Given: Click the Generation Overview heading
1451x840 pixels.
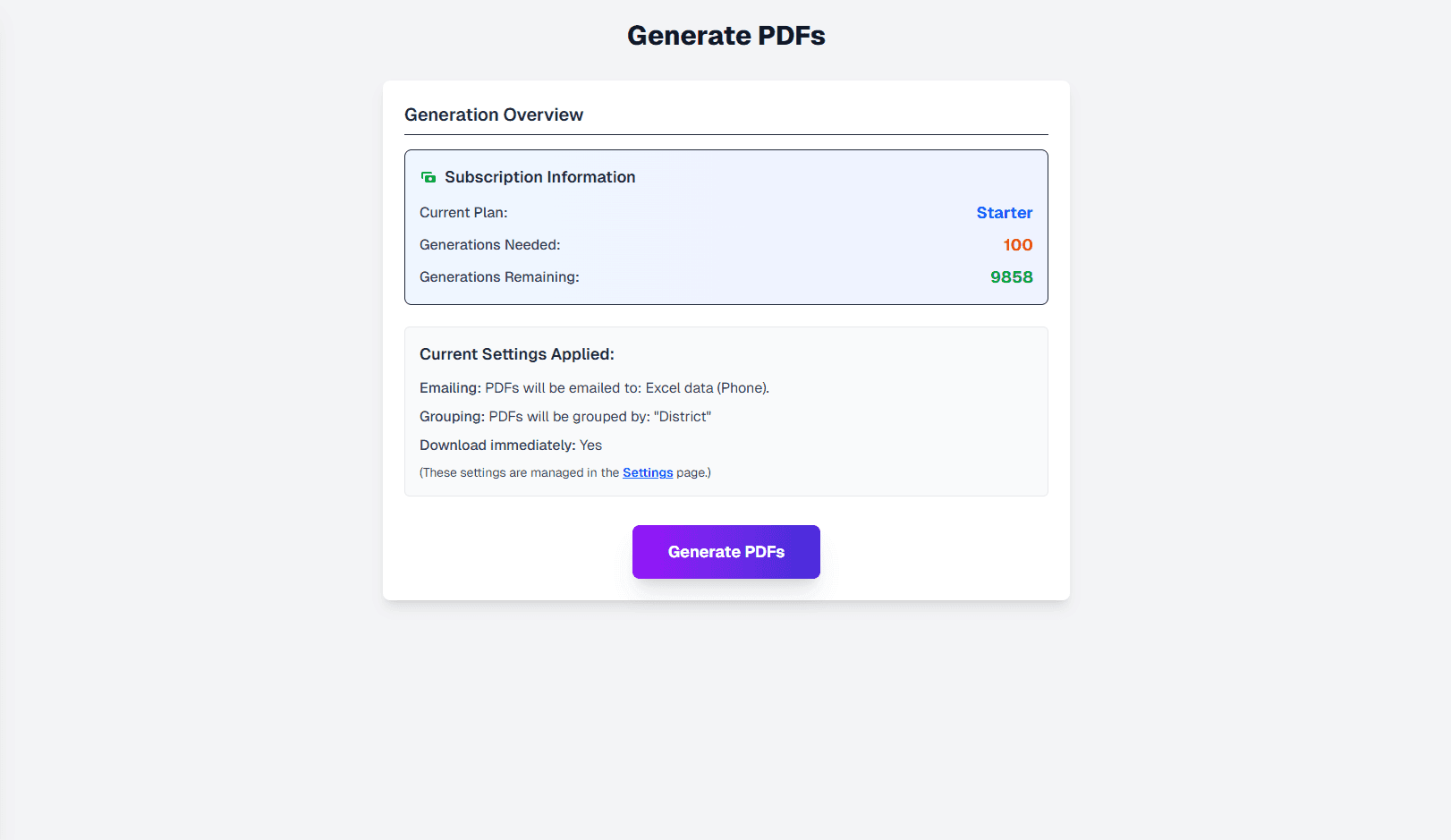Looking at the screenshot, I should point(494,115).
